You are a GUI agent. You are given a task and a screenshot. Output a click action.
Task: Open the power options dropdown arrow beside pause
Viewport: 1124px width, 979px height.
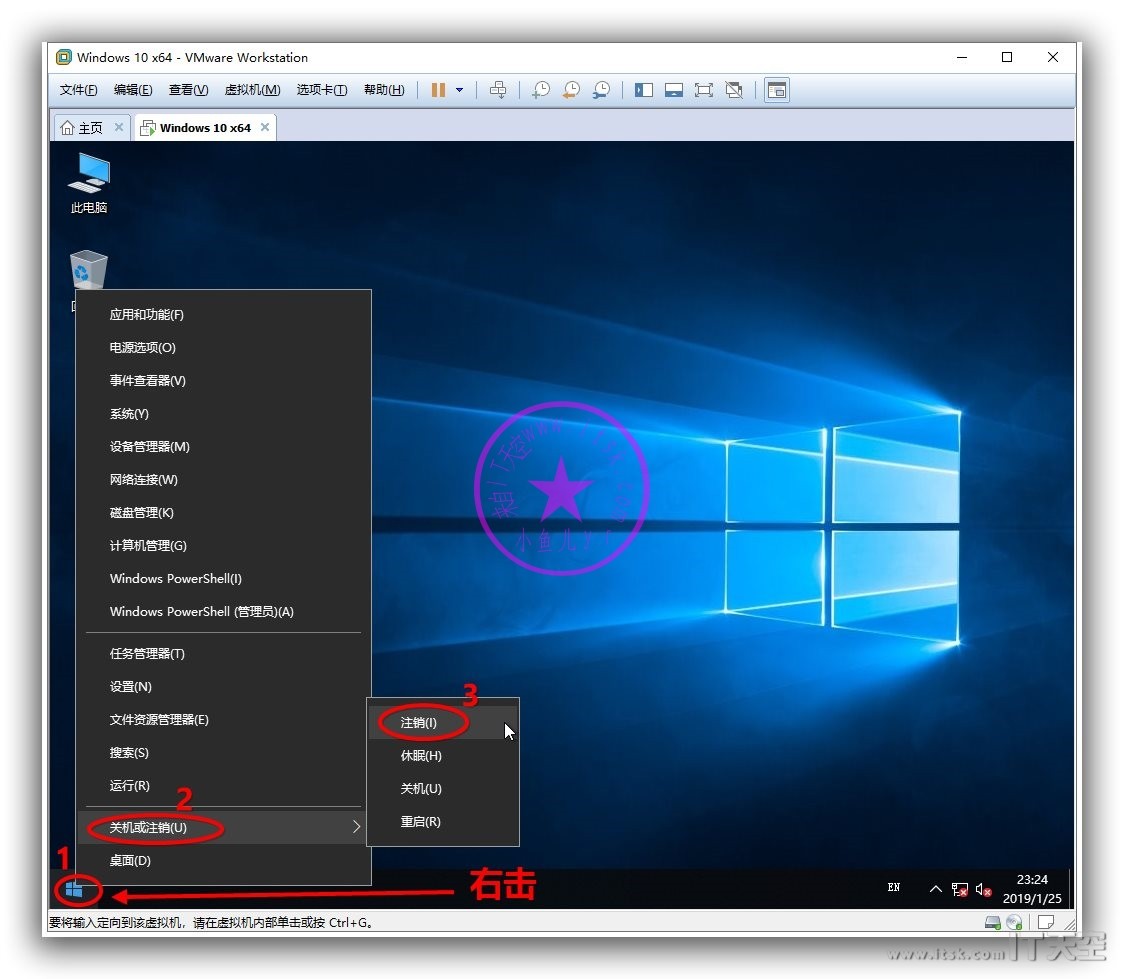click(x=459, y=90)
